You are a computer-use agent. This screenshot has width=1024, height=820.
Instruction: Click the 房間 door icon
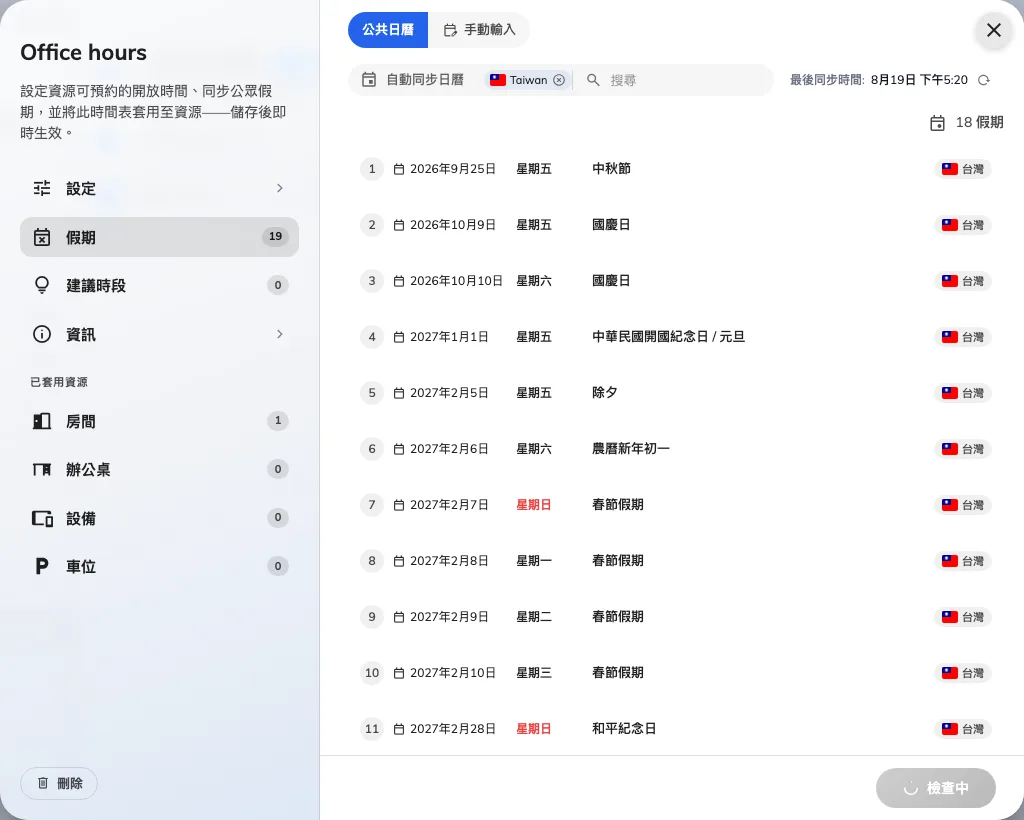(42, 421)
